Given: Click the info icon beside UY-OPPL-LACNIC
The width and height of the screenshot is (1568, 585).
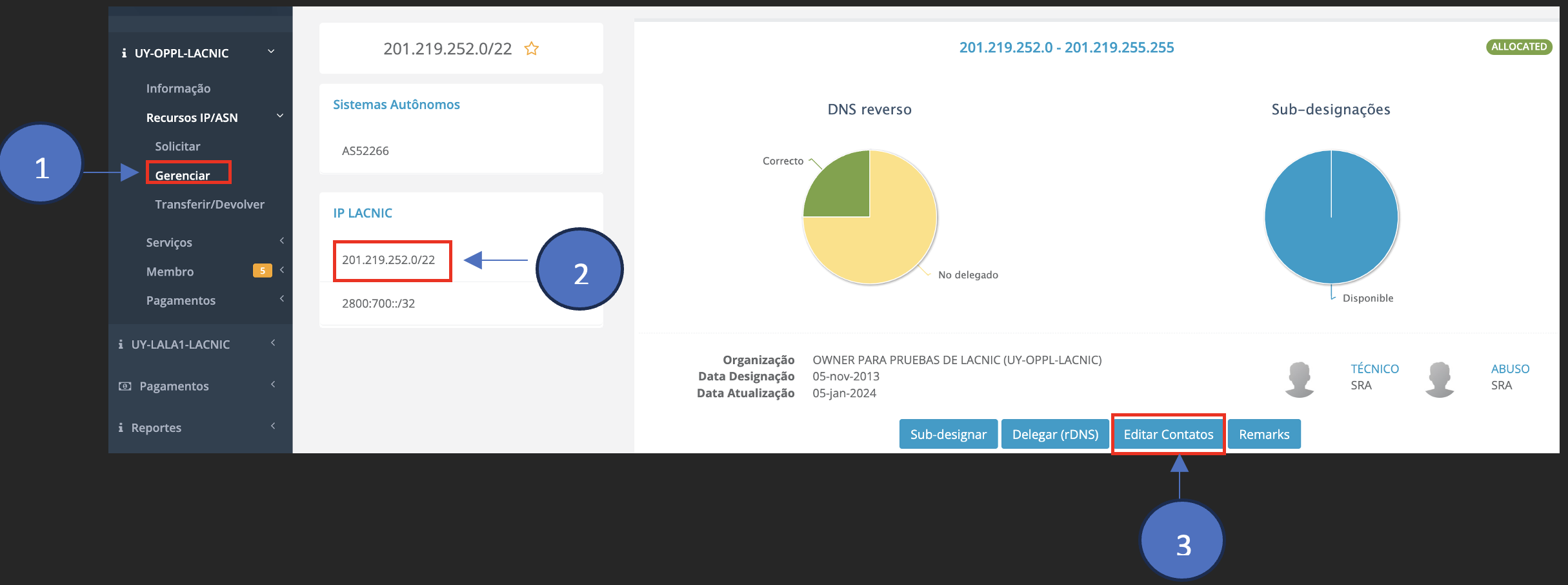Looking at the screenshot, I should (x=124, y=54).
